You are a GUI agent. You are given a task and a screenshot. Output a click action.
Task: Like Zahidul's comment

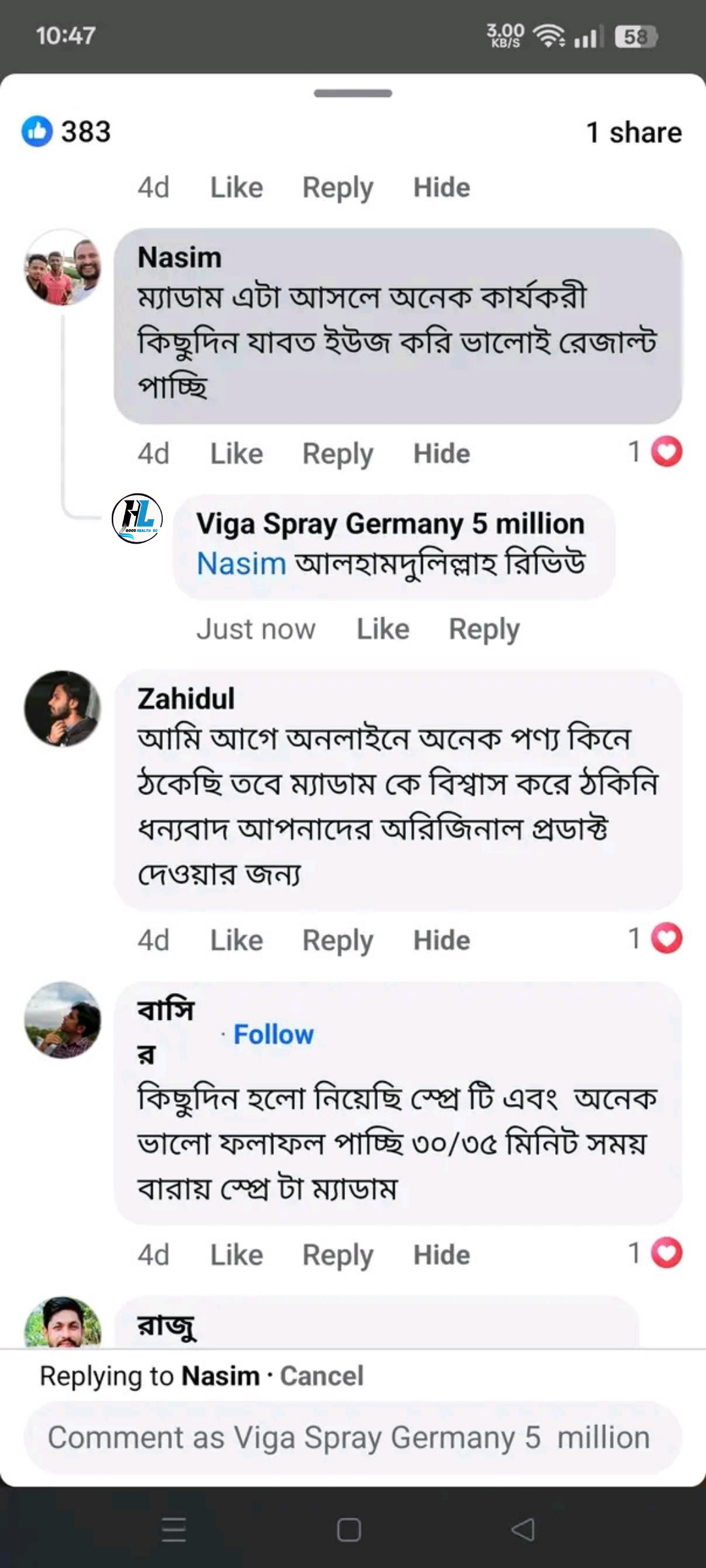(236, 941)
